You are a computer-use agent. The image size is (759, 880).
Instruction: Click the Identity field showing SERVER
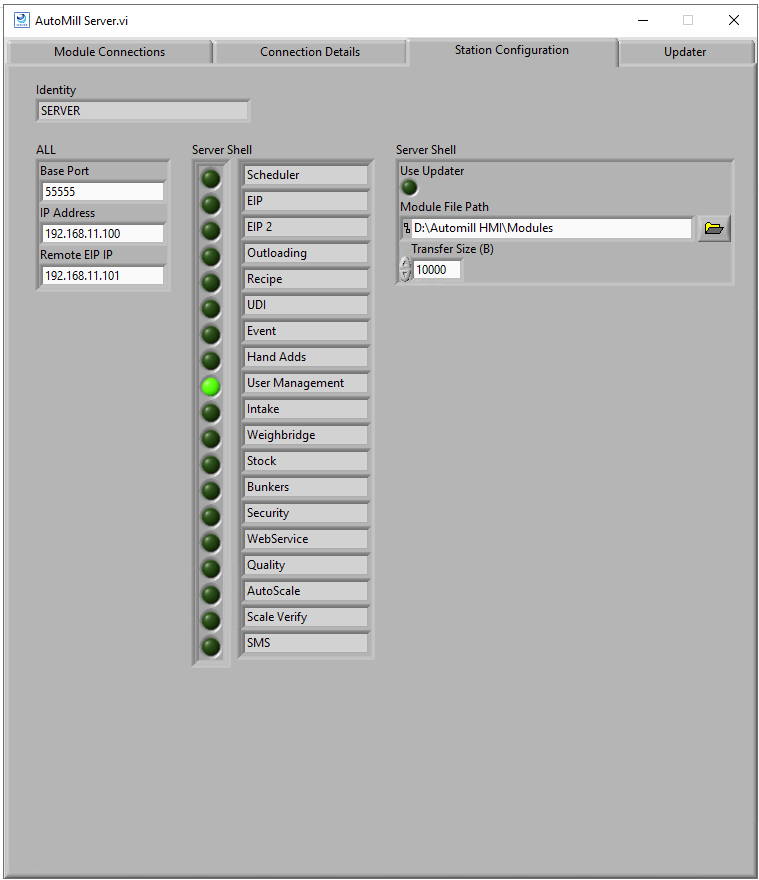pos(143,111)
